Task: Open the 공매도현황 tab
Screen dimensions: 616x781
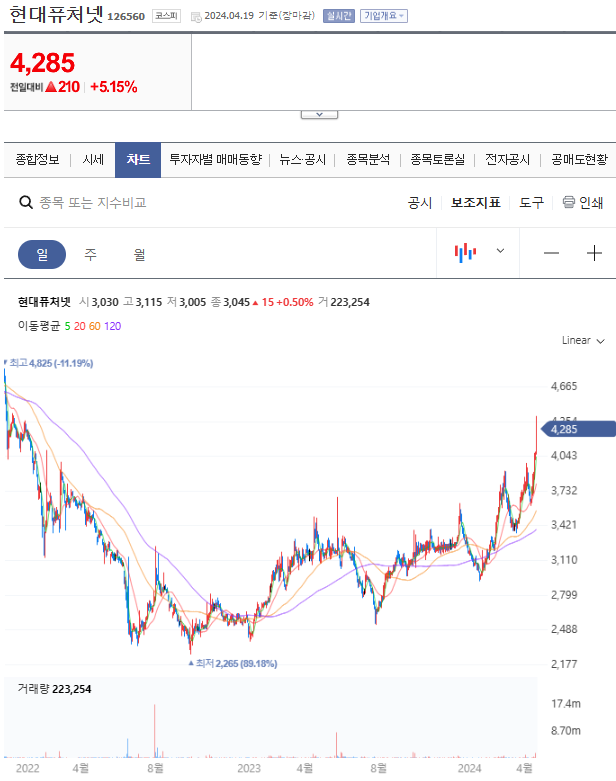Action: click(x=579, y=159)
